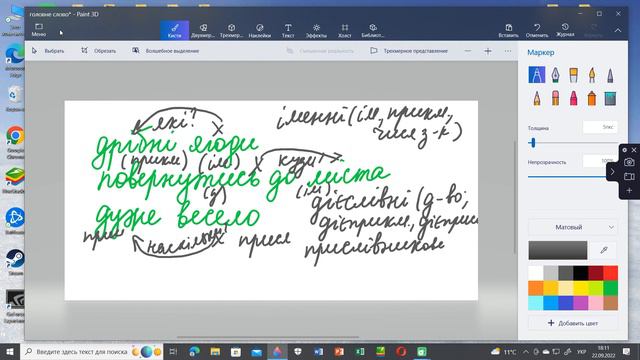Select the white color swatch
The width and height of the screenshot is (640, 360).
(x=536, y=273)
